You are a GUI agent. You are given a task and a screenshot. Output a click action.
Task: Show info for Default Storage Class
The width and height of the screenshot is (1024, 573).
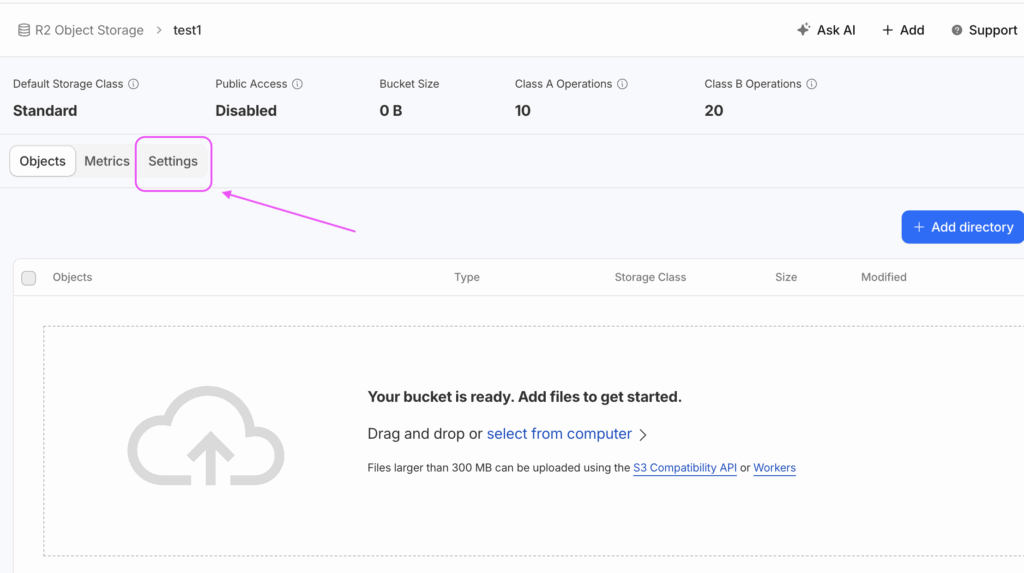coord(134,84)
